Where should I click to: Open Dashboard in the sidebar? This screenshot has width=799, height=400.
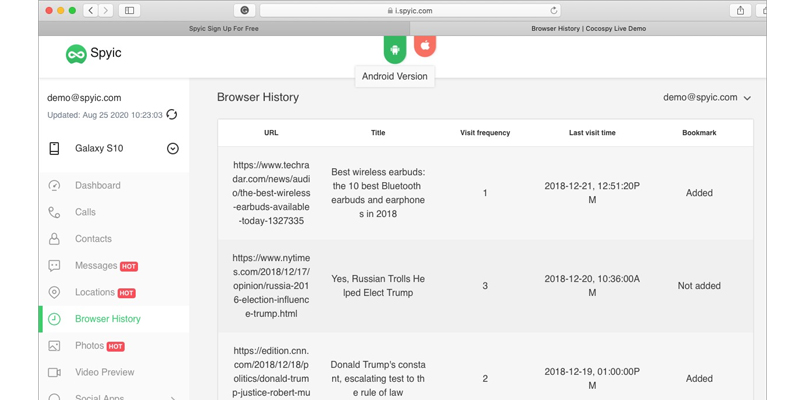pyautogui.click(x=97, y=186)
